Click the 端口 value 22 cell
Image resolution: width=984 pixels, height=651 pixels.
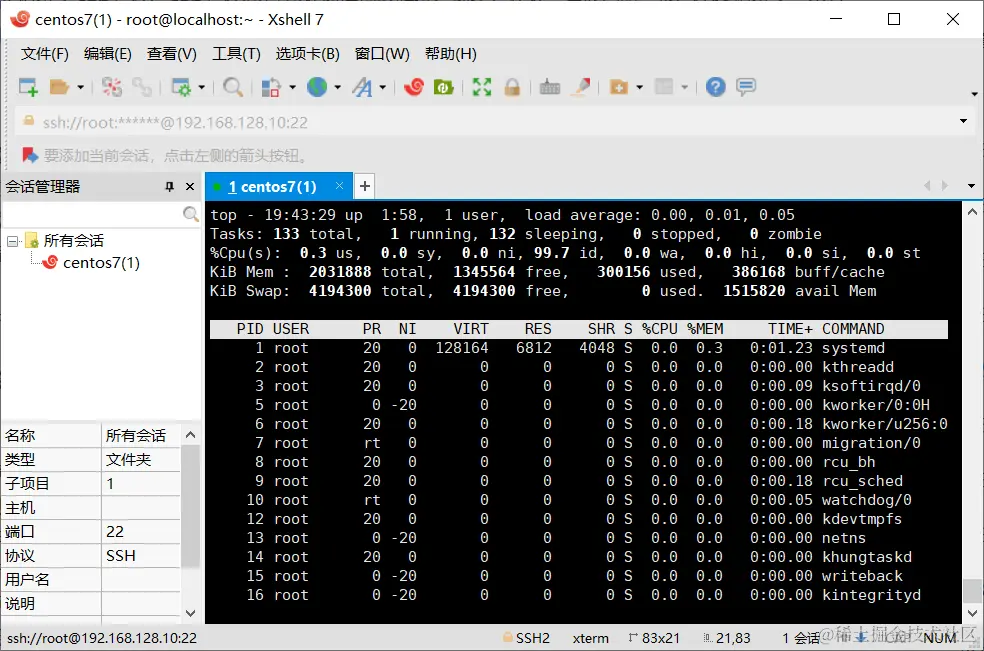[141, 532]
